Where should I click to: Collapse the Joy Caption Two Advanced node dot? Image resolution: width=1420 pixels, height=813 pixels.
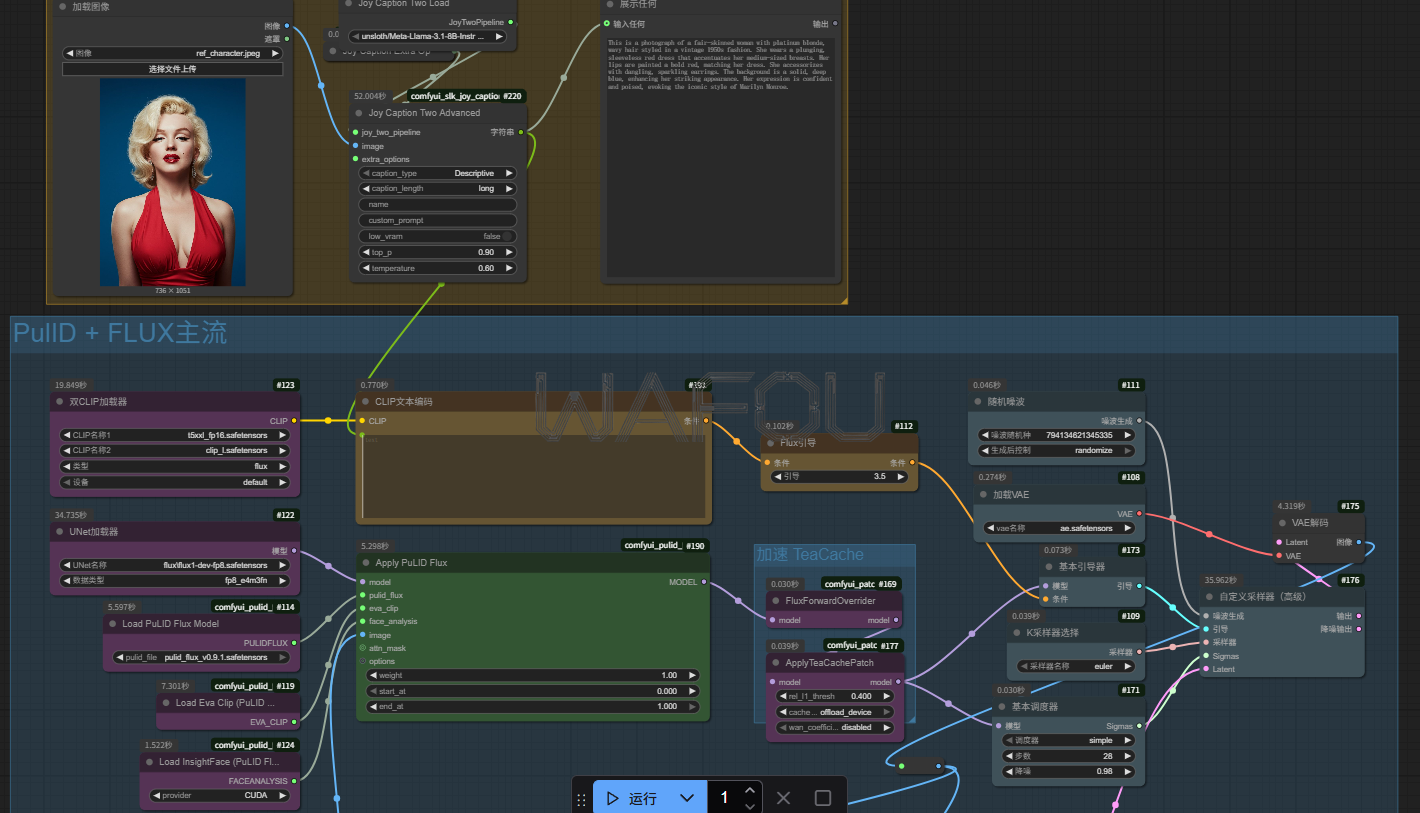point(359,113)
